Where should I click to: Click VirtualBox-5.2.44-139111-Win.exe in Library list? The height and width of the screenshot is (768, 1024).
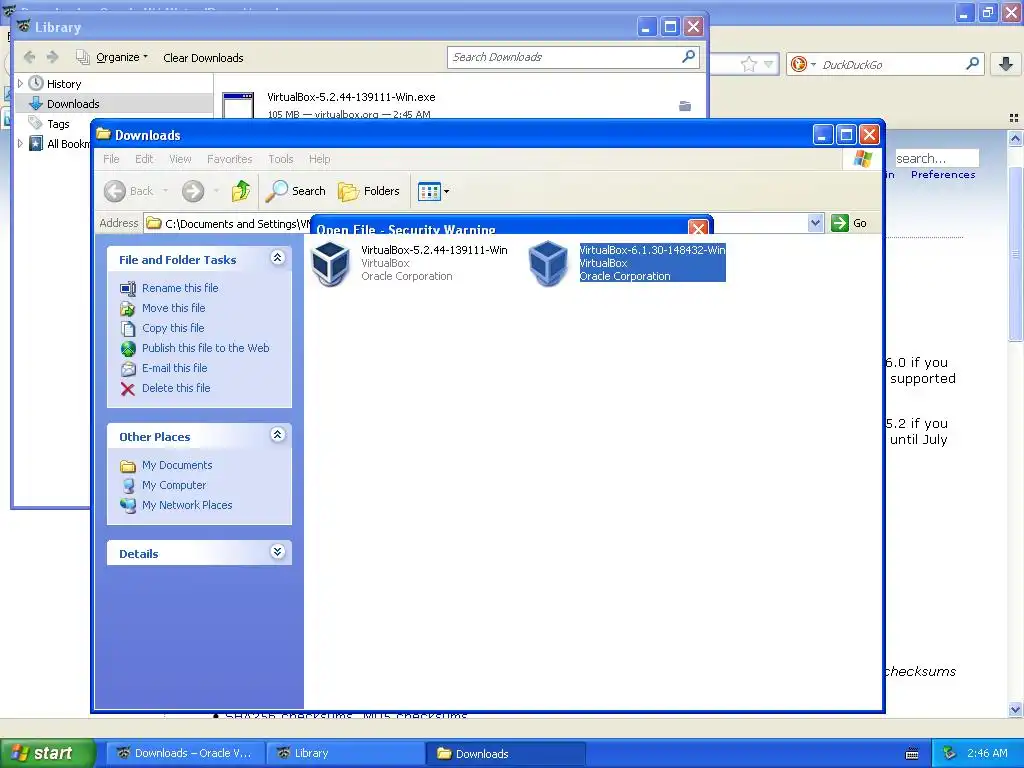pos(351,97)
